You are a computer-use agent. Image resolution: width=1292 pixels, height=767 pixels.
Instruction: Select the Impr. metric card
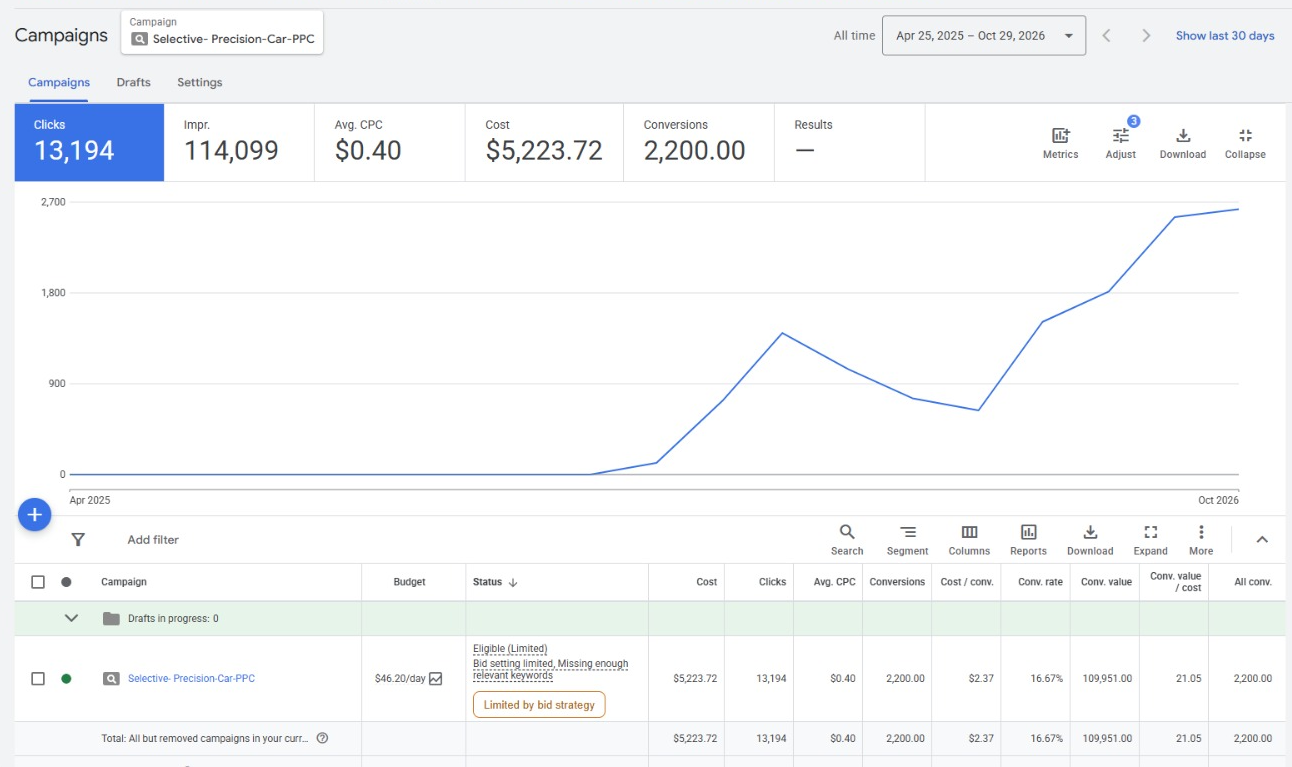(239, 143)
